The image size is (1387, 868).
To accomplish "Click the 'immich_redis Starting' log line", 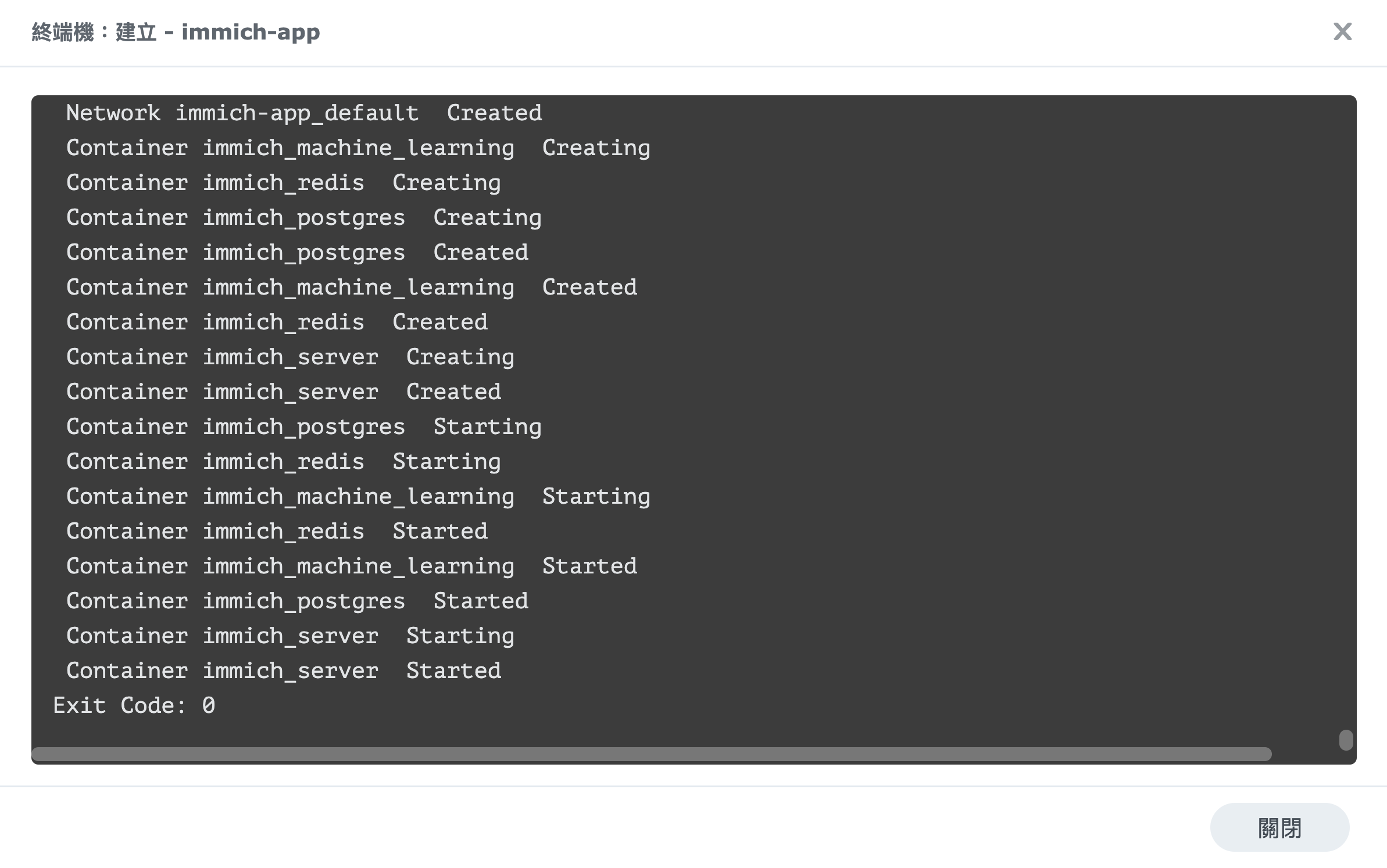I will coord(284,461).
